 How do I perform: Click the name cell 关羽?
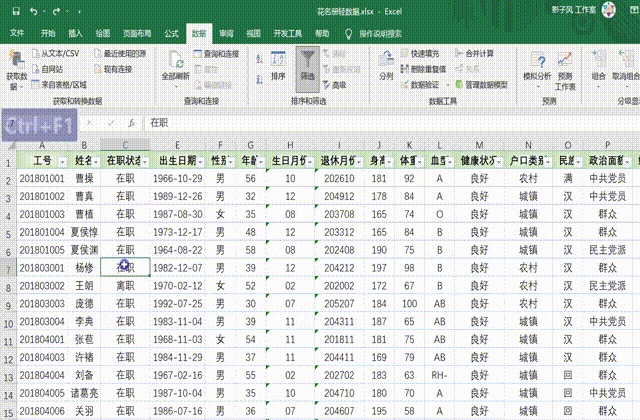(84, 411)
